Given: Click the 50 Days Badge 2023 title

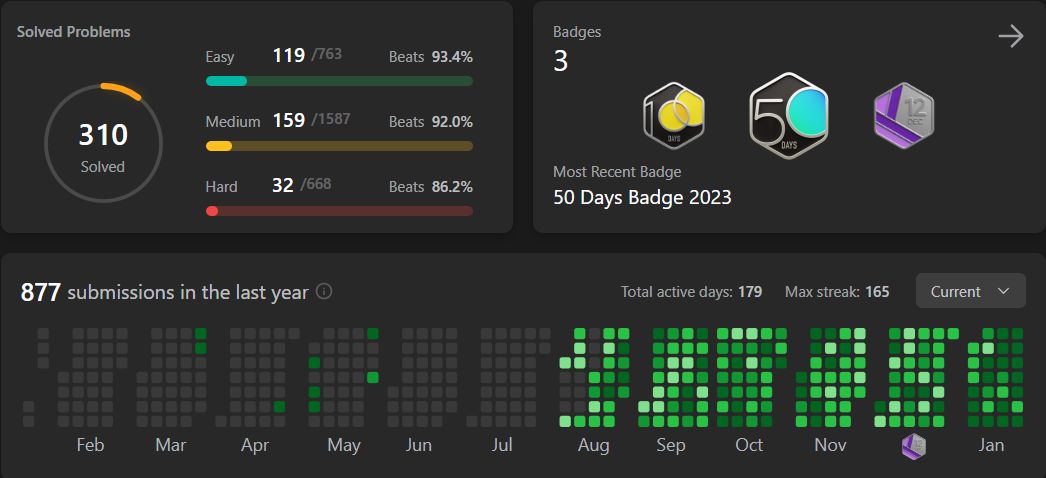Looking at the screenshot, I should (x=642, y=197).
